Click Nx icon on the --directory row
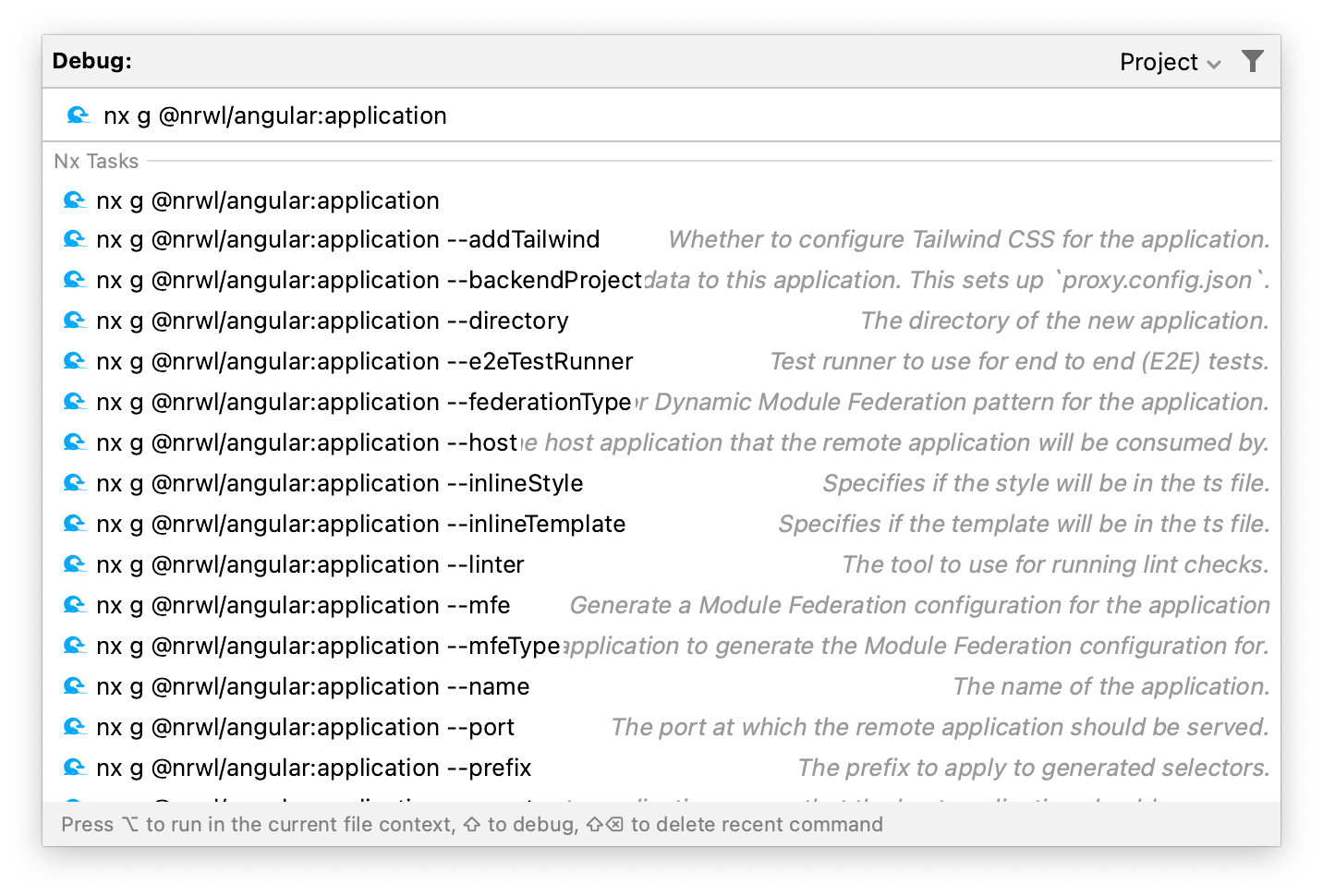Screen dimensions: 1323x896 point(75,321)
